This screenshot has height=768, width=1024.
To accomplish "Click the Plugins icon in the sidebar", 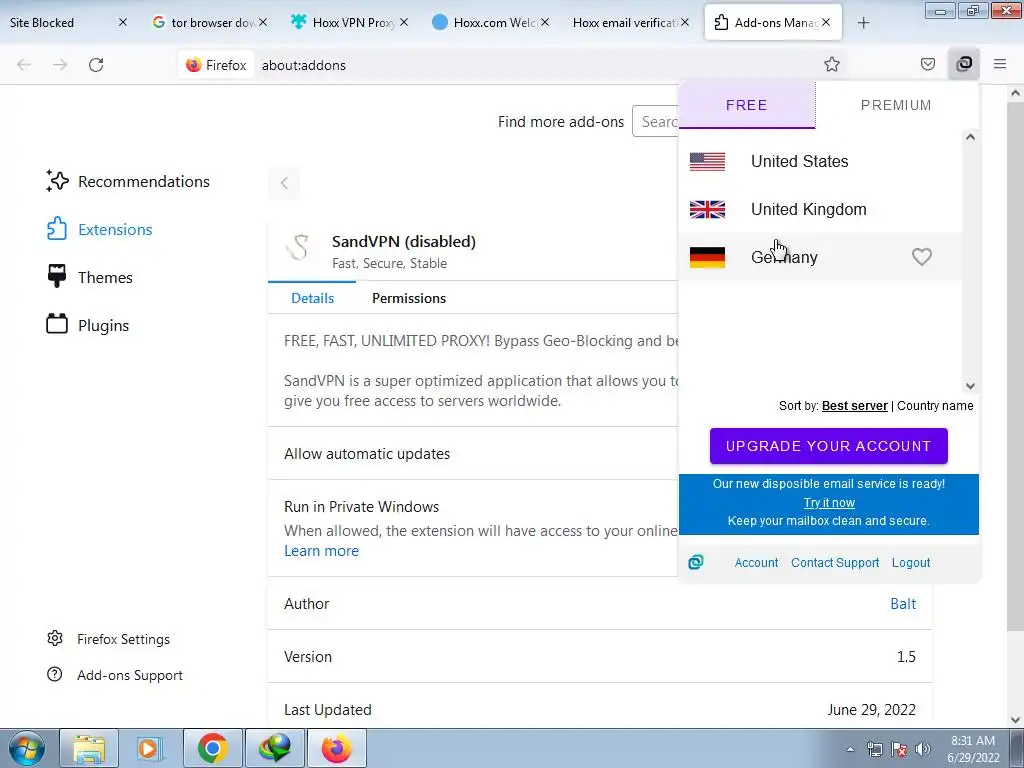I will [57, 324].
